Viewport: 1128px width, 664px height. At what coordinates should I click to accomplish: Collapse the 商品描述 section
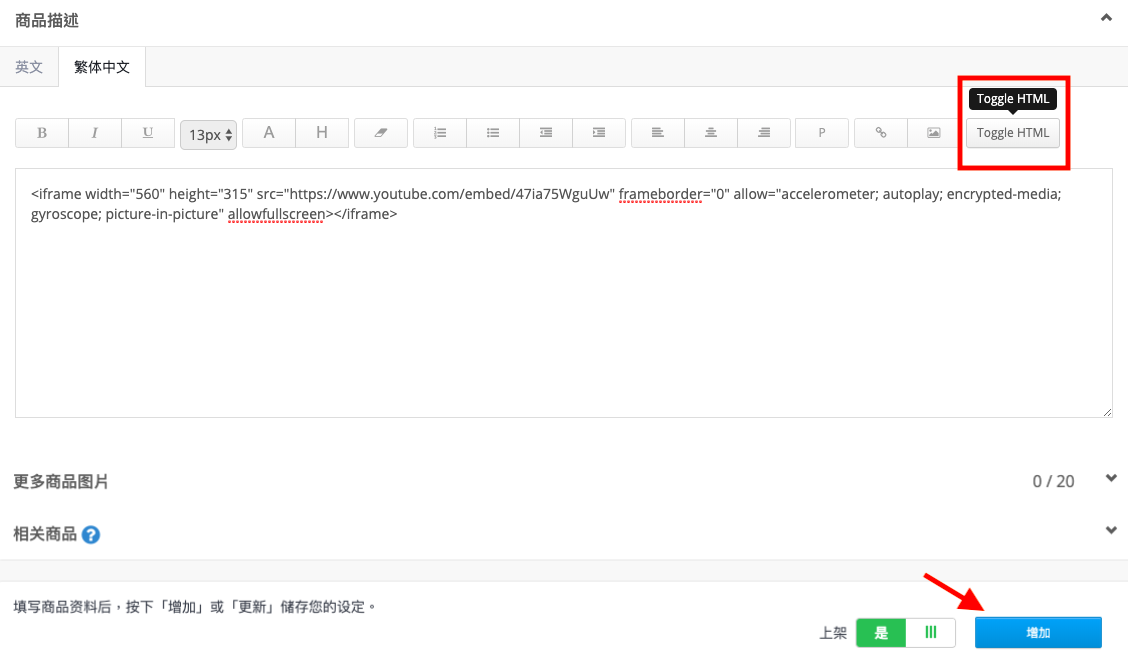pyautogui.click(x=1106, y=18)
